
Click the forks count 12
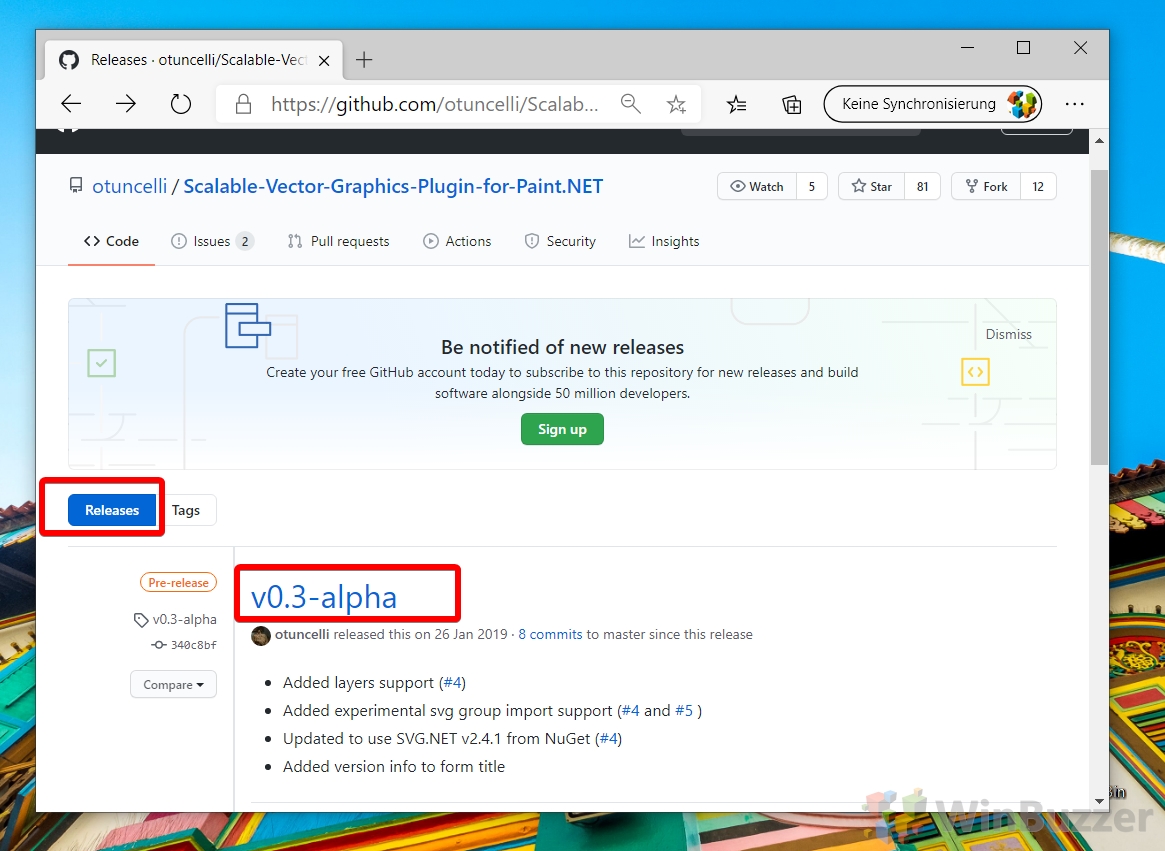(1038, 187)
